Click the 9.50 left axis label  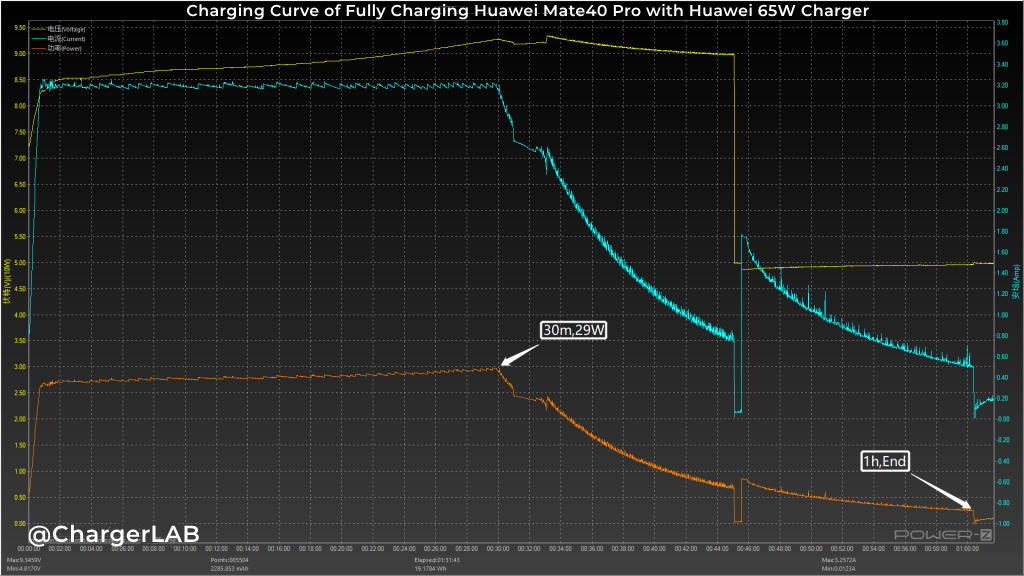[x=20, y=28]
